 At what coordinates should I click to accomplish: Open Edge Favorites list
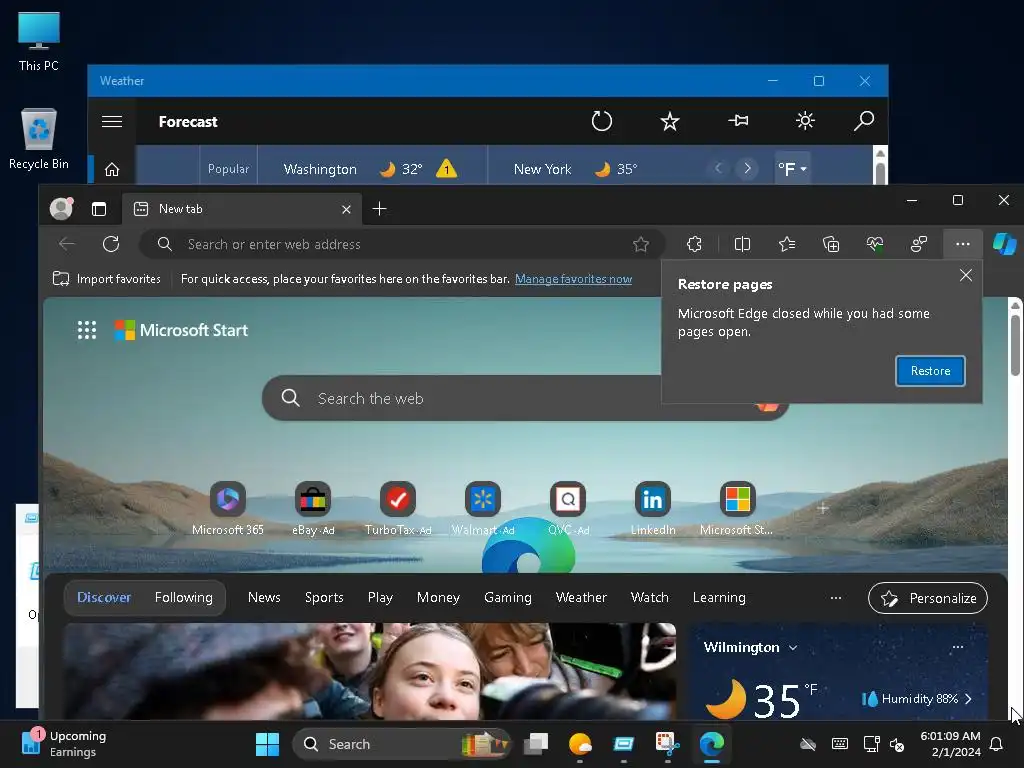(x=787, y=244)
